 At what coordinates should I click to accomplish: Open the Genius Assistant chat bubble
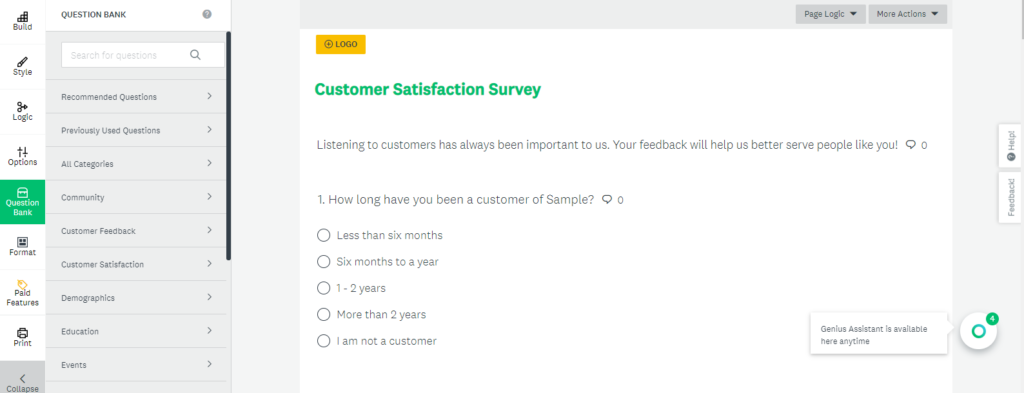click(978, 331)
